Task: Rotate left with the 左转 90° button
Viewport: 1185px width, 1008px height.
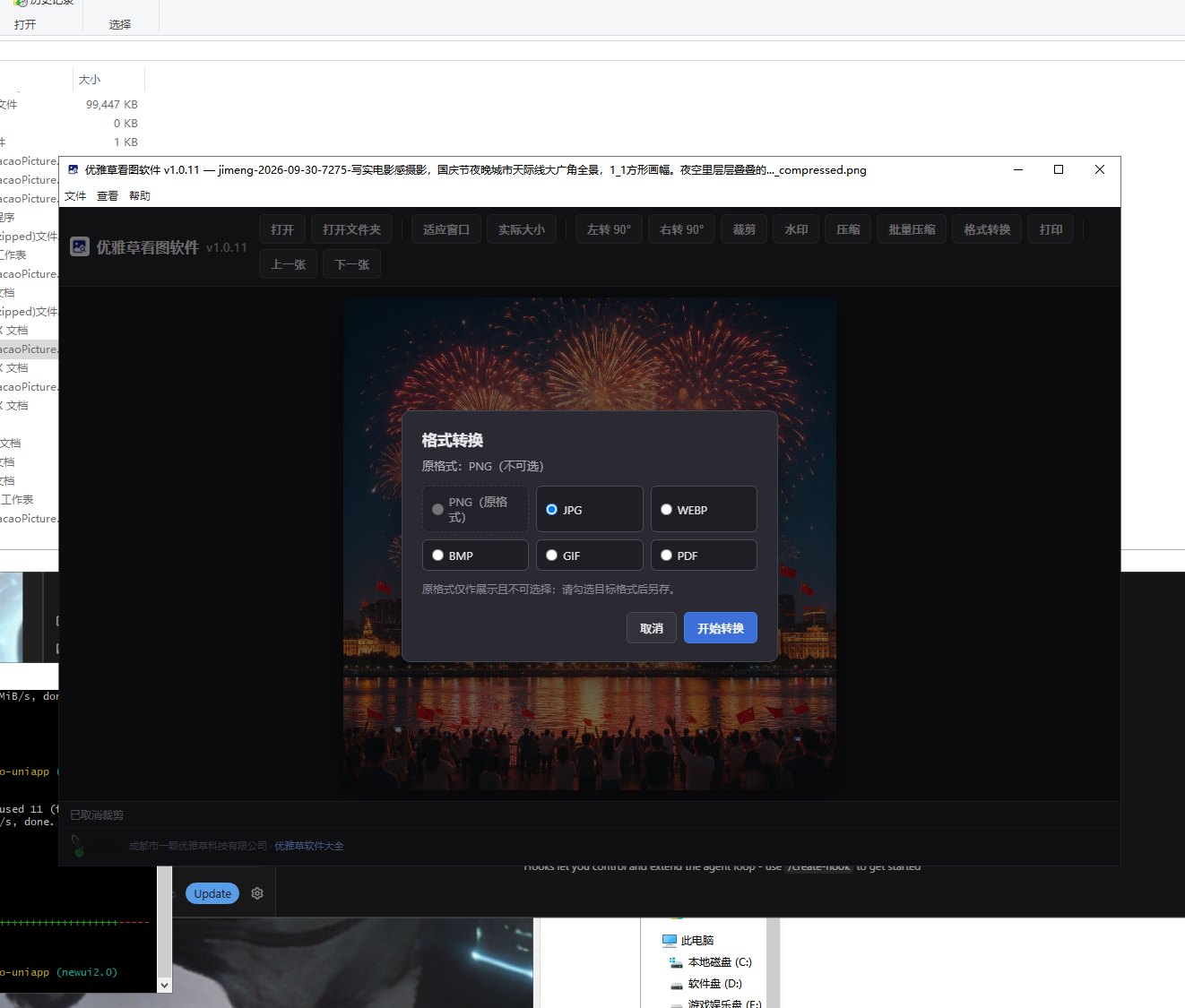Action: 610,229
